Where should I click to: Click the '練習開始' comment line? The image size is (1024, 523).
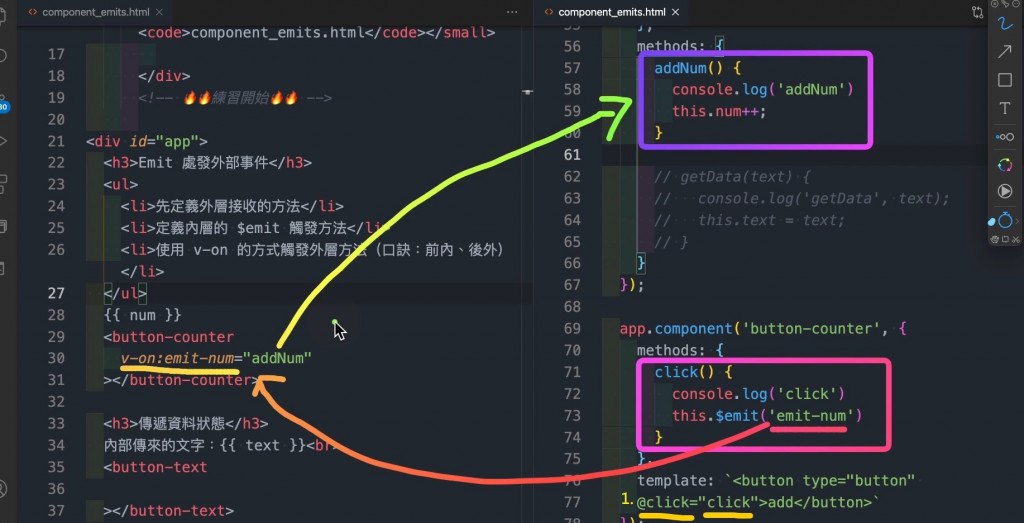pyautogui.click(x=235, y=98)
